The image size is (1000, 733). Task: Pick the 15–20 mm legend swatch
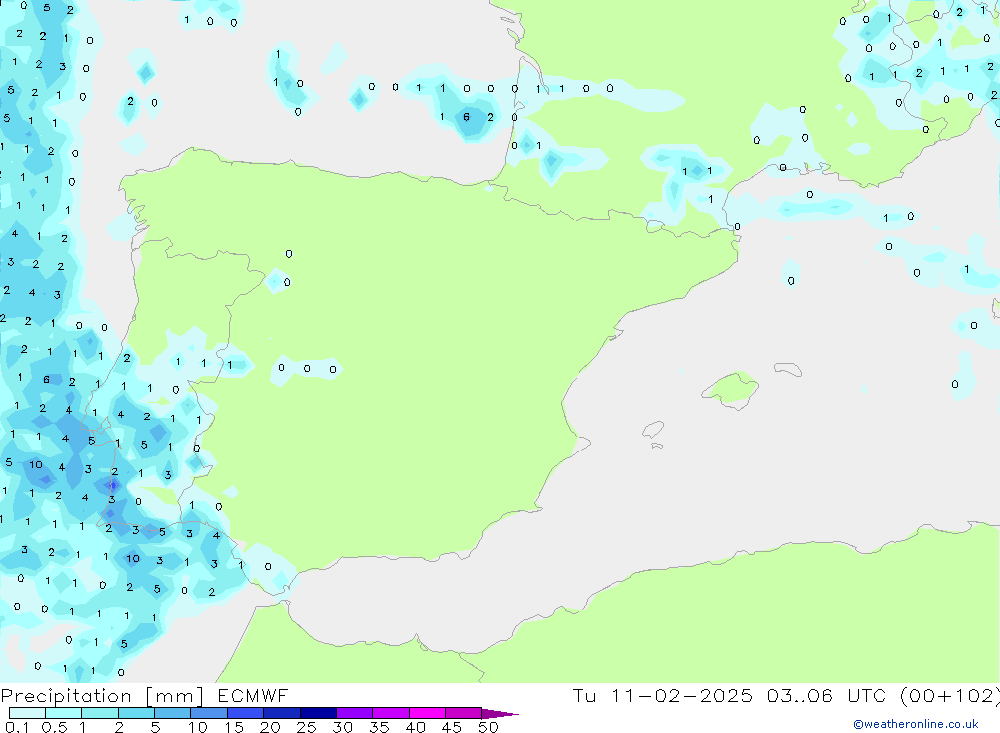[246, 713]
